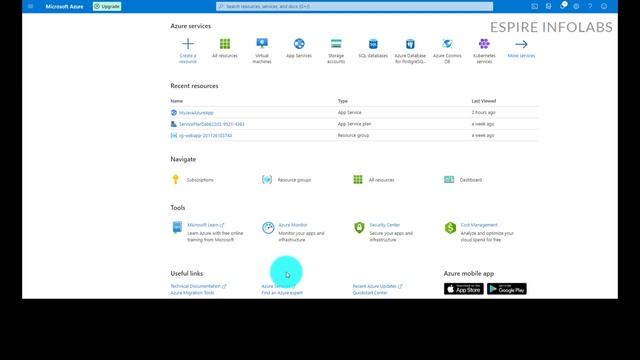Image resolution: width=640 pixels, height=360 pixels.
Task: Open Directory and subscription filter icon
Action: [549, 7]
